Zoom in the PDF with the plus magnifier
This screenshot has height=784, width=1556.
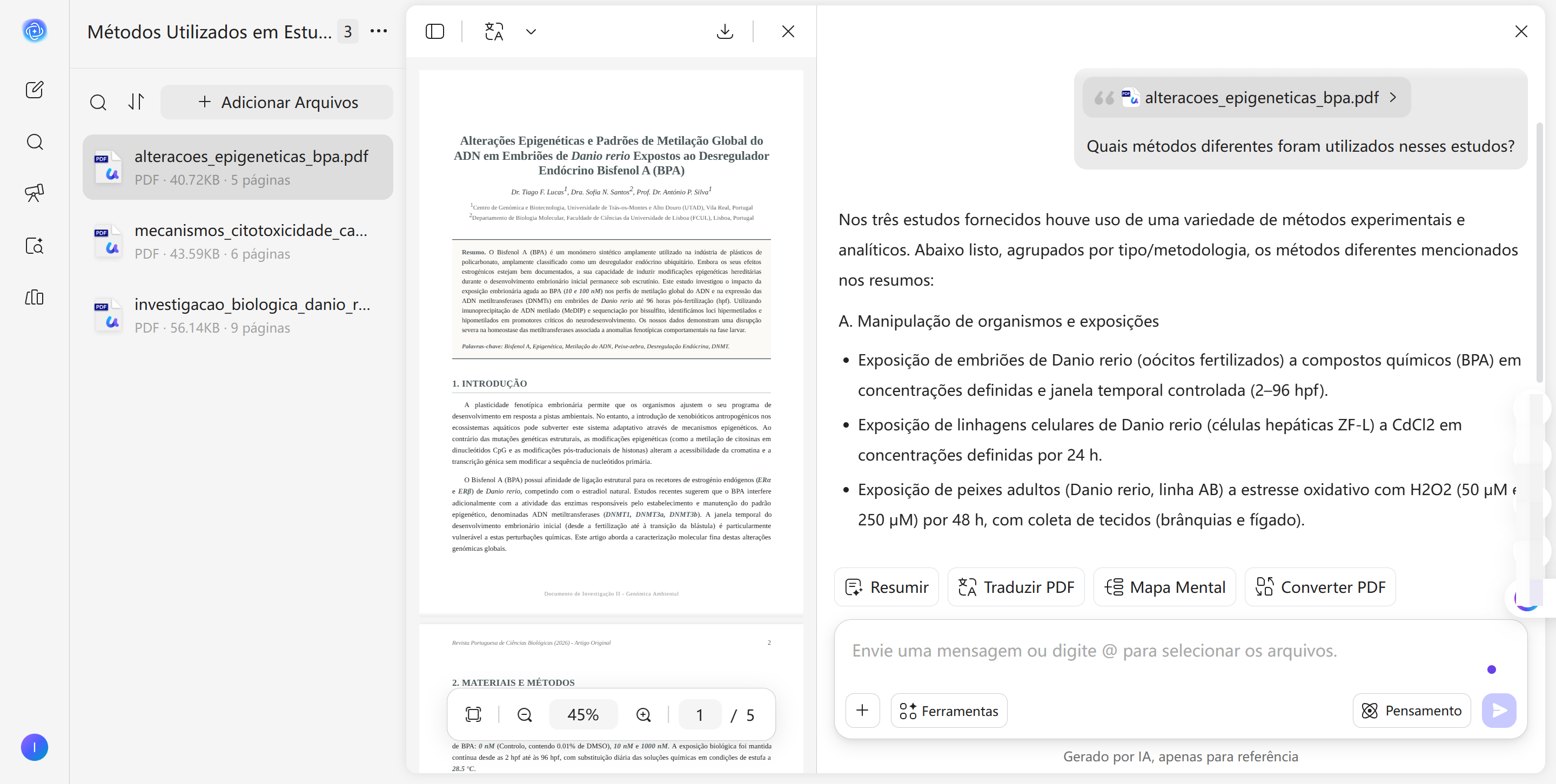click(x=644, y=714)
